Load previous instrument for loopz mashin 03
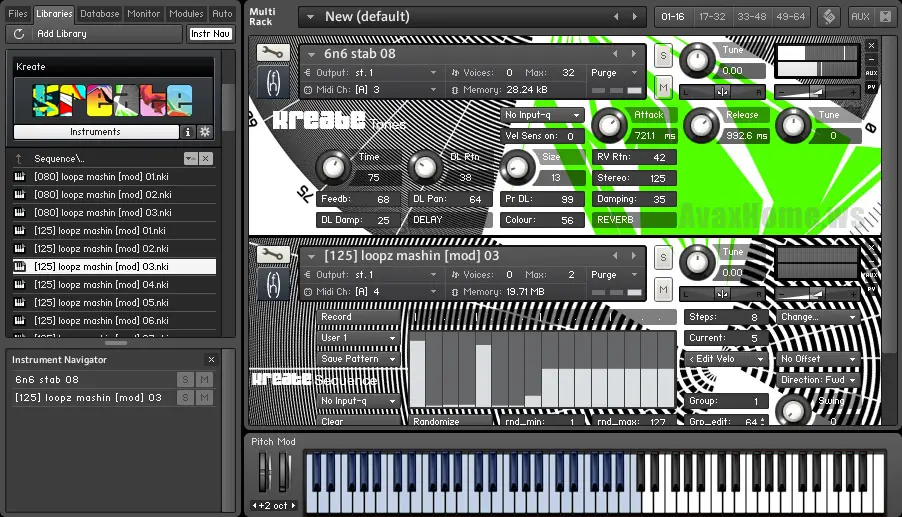 point(615,255)
